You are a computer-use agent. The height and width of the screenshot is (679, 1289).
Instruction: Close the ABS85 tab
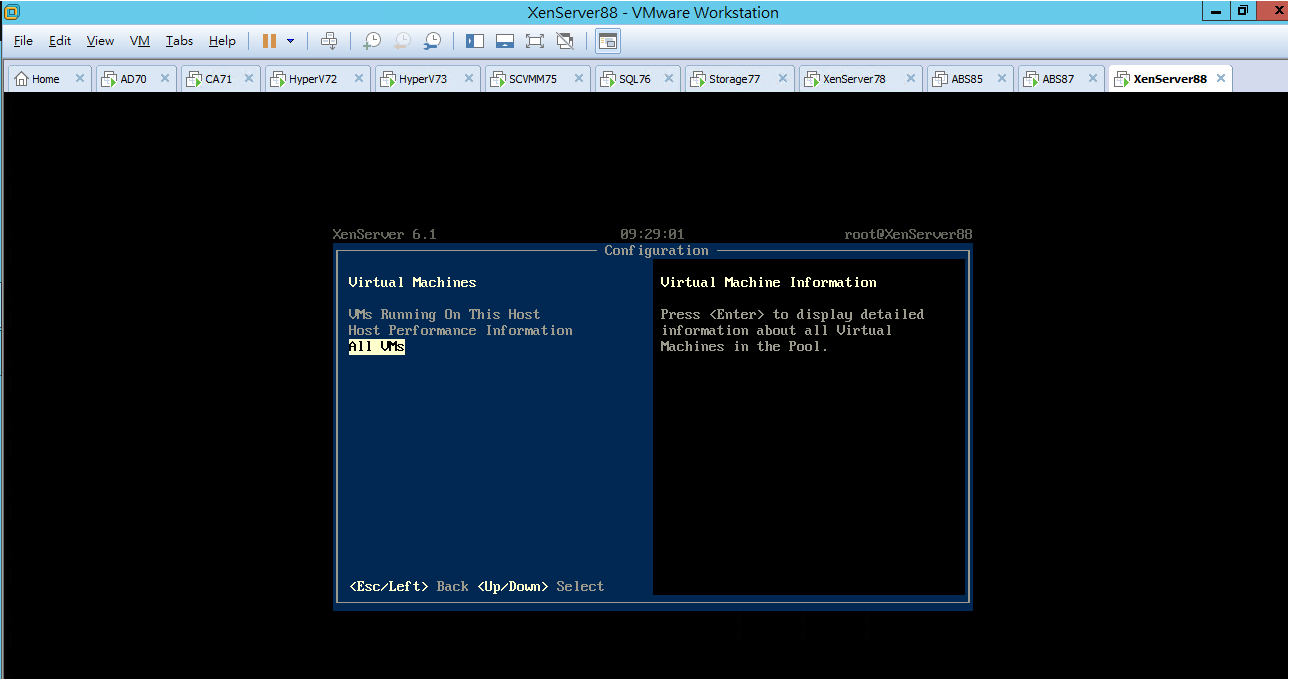[x=1000, y=79]
